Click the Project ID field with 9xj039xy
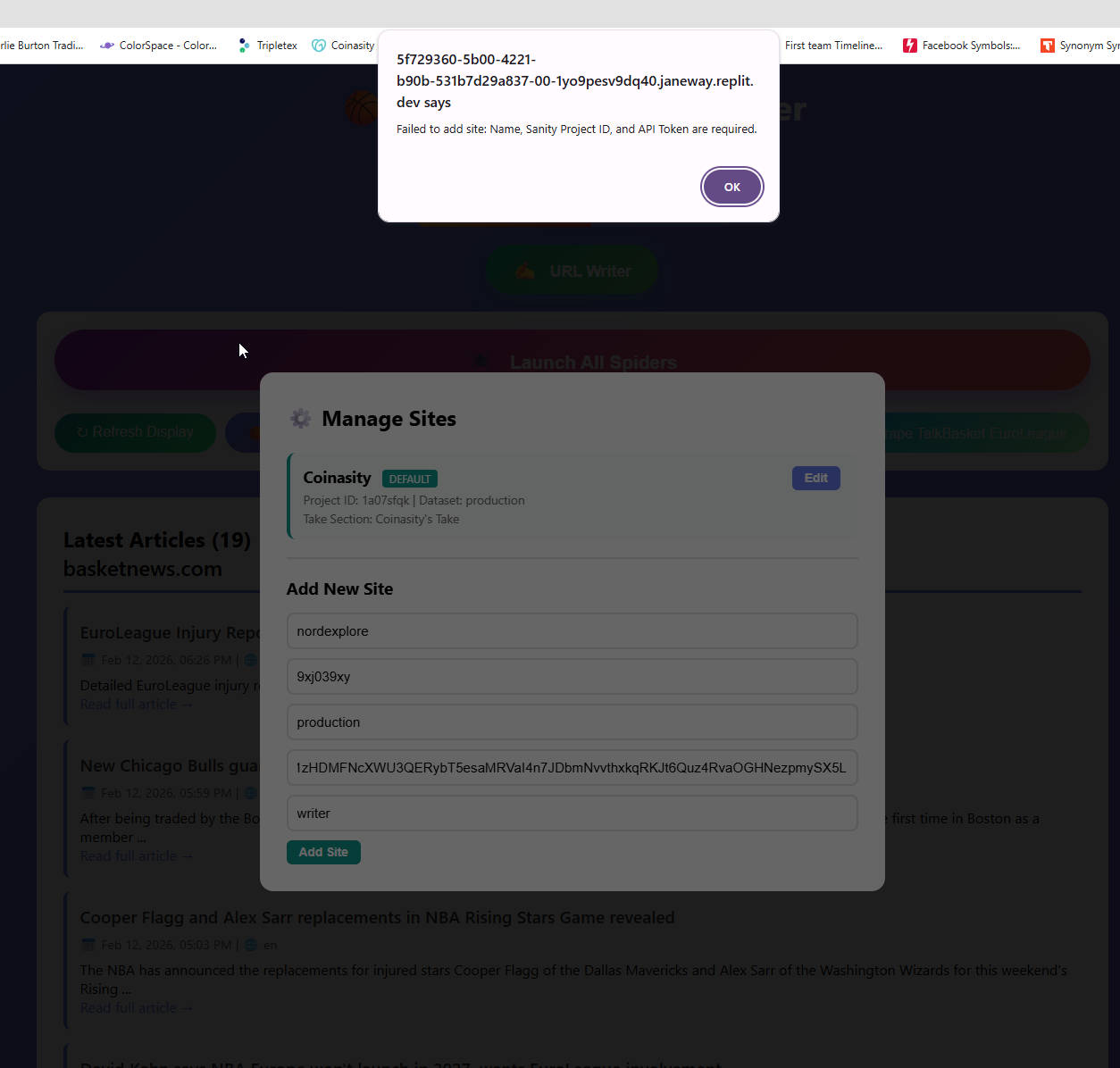Screen dimensions: 1120x1068 pos(572,677)
